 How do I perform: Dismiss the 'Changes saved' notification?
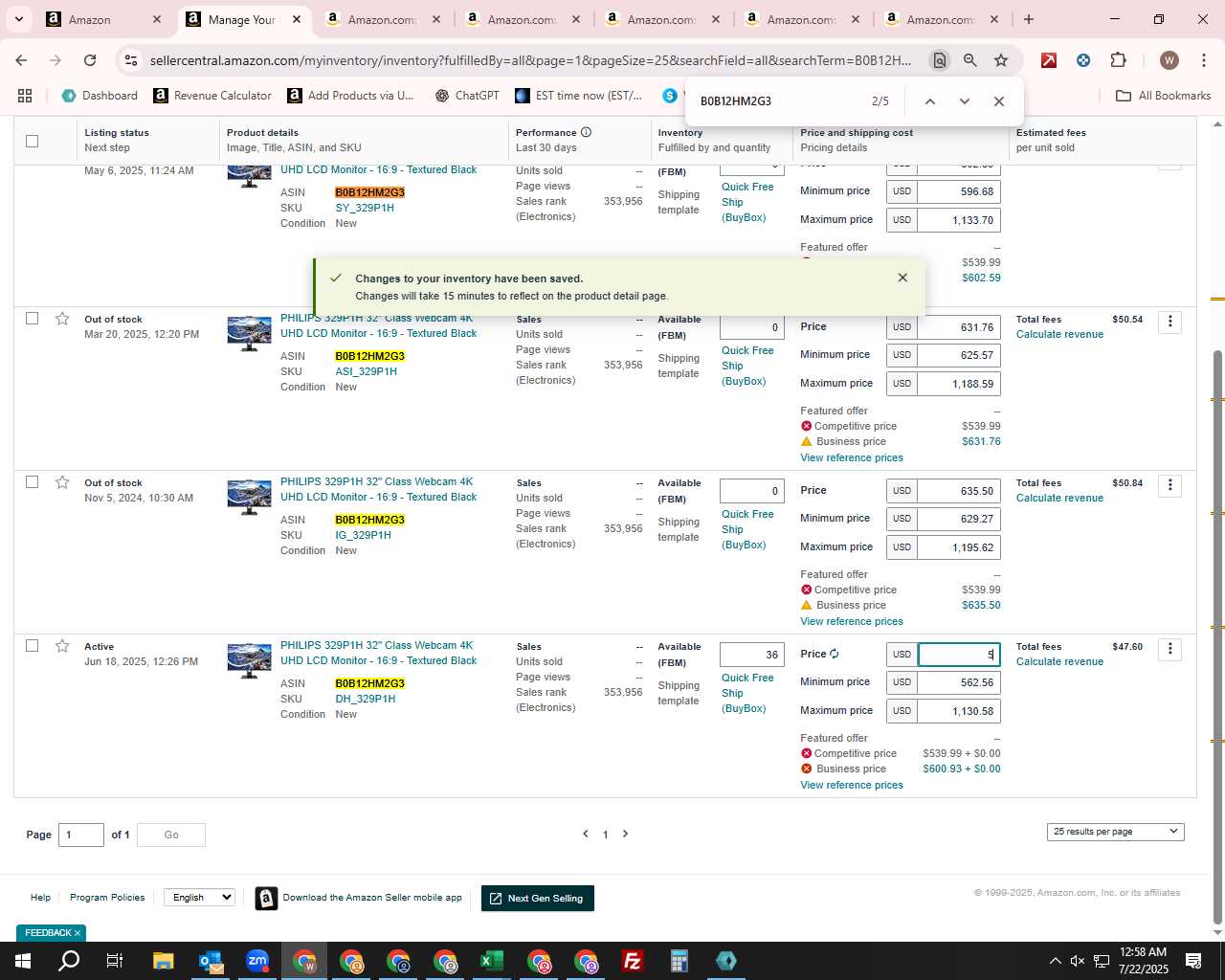[902, 278]
